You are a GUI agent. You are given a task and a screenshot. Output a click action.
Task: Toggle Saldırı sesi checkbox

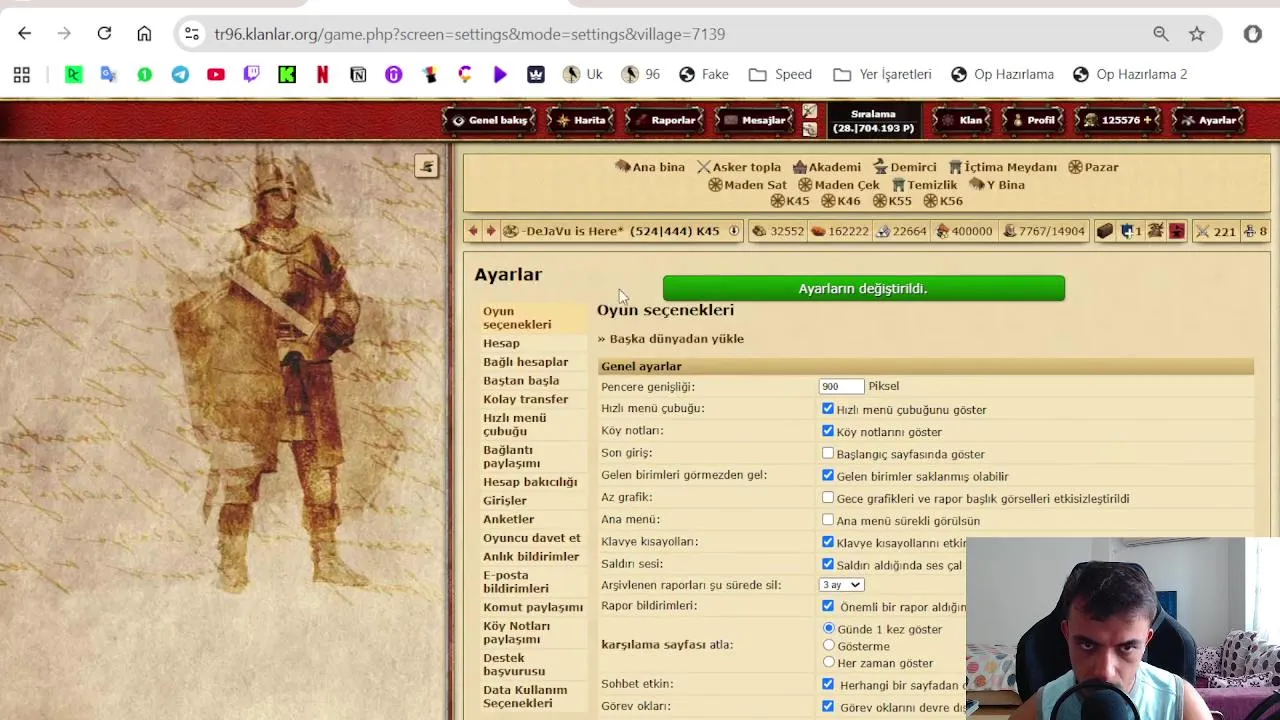(828, 564)
